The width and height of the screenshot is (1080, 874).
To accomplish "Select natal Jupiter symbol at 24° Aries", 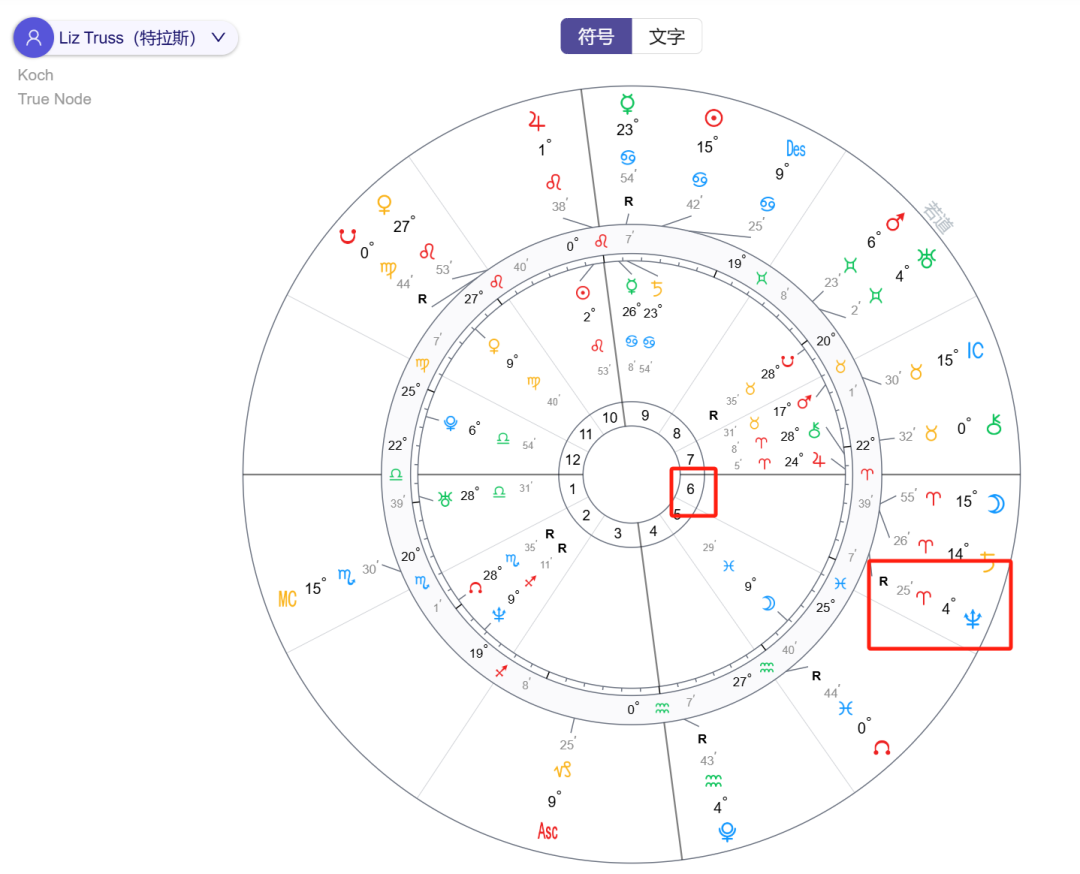I will (x=818, y=460).
